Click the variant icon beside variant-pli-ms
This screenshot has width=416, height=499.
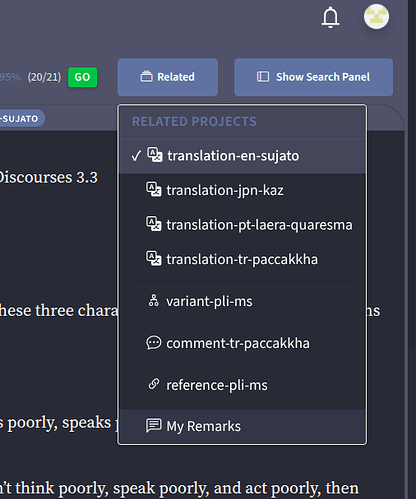pos(154,301)
